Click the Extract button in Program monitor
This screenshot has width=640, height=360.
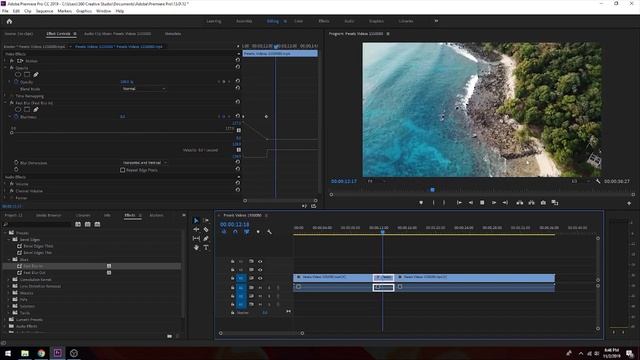[531, 202]
